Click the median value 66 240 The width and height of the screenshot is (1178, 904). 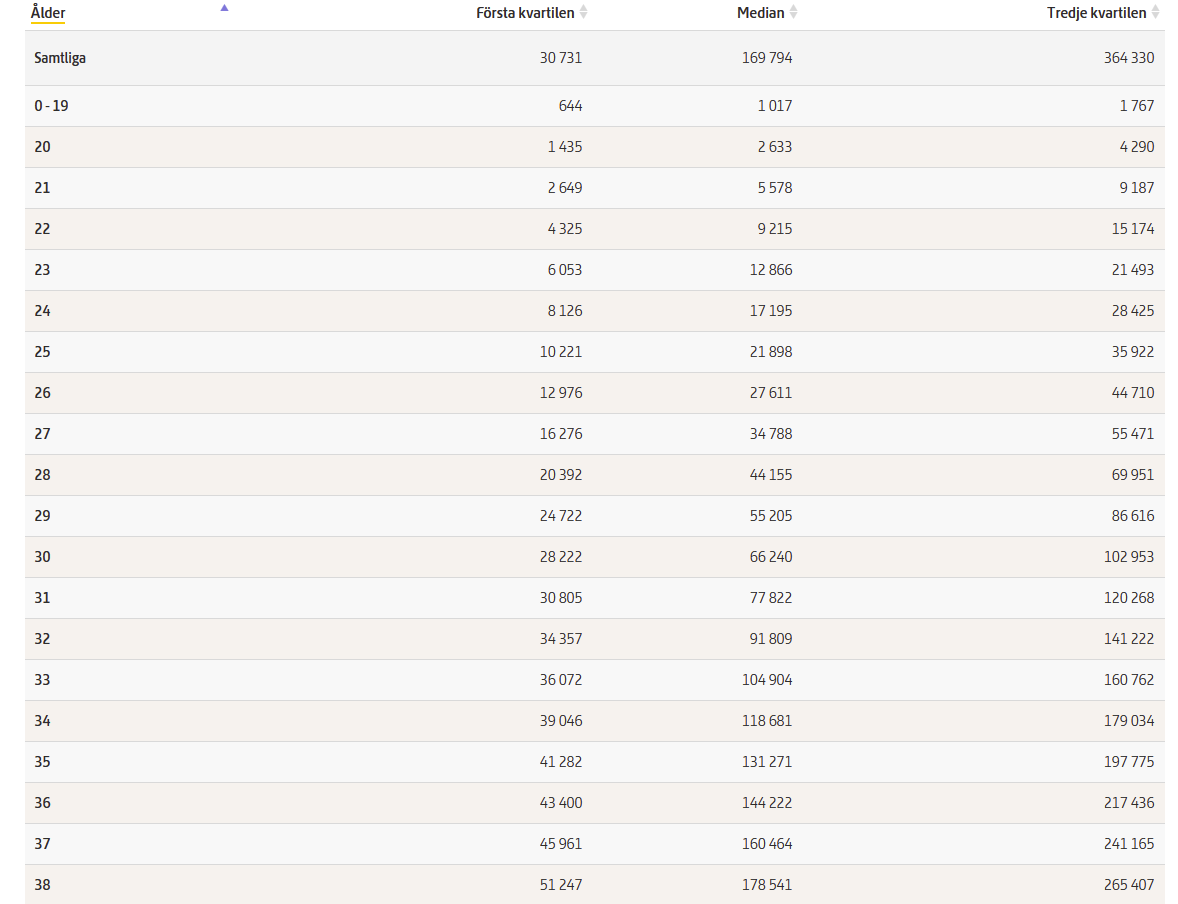[770, 557]
